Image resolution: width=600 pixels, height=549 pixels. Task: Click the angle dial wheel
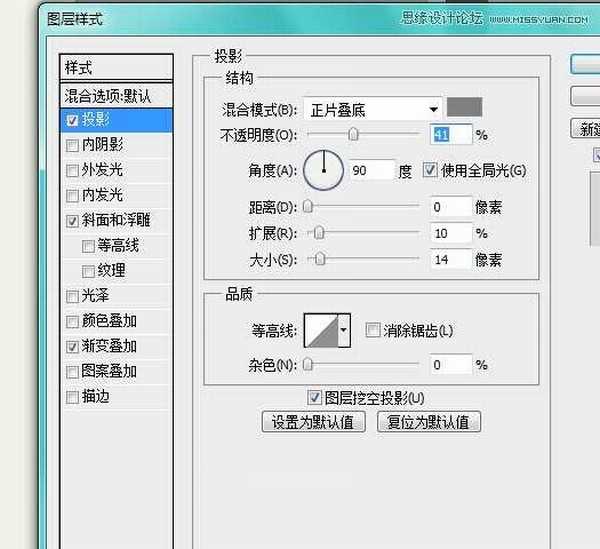coord(323,171)
